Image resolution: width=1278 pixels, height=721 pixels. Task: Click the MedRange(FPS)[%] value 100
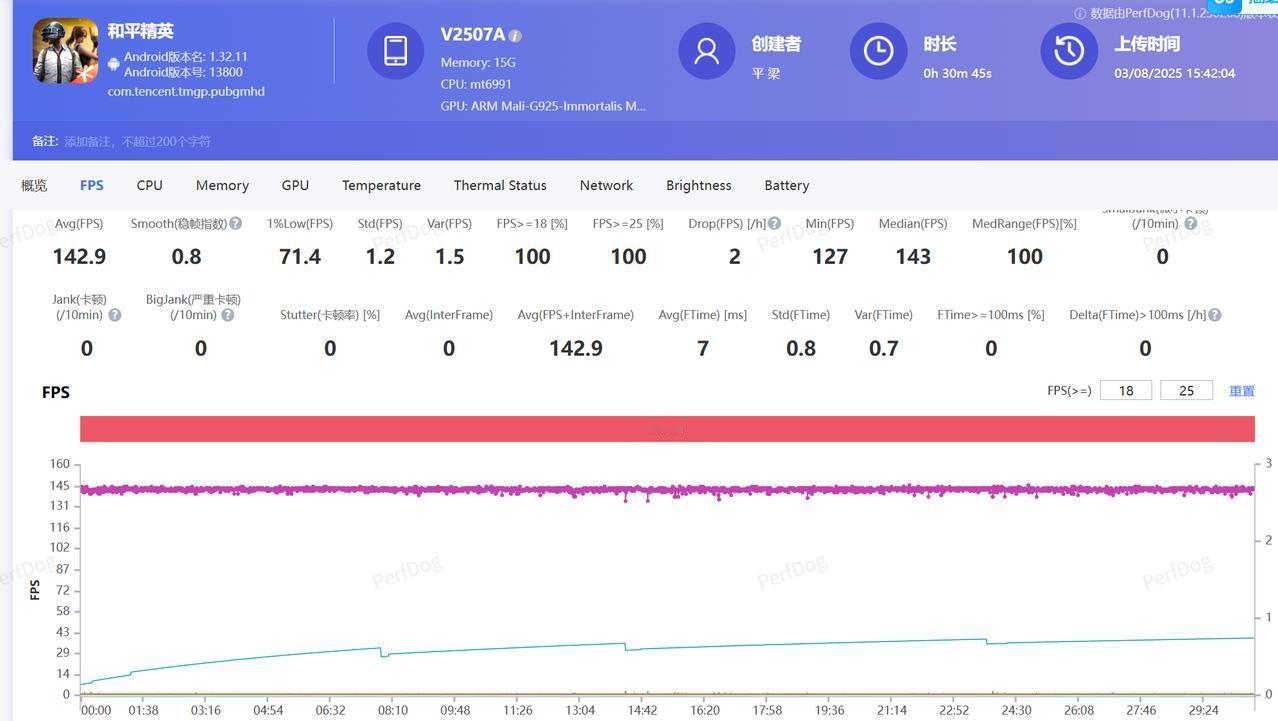(1024, 256)
